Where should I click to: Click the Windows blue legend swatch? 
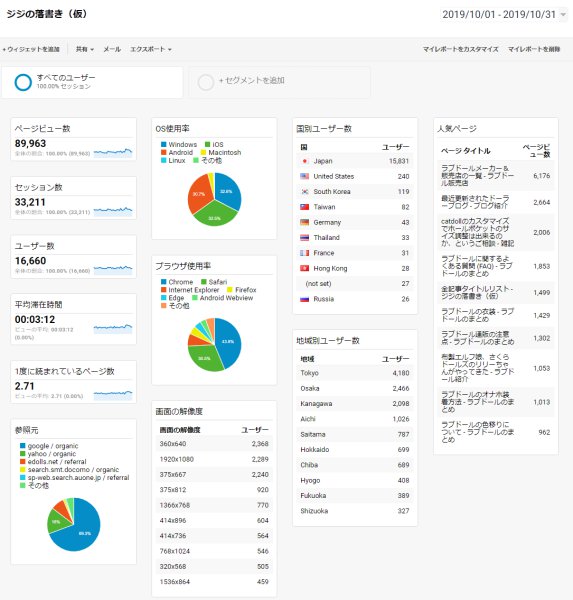tap(163, 144)
